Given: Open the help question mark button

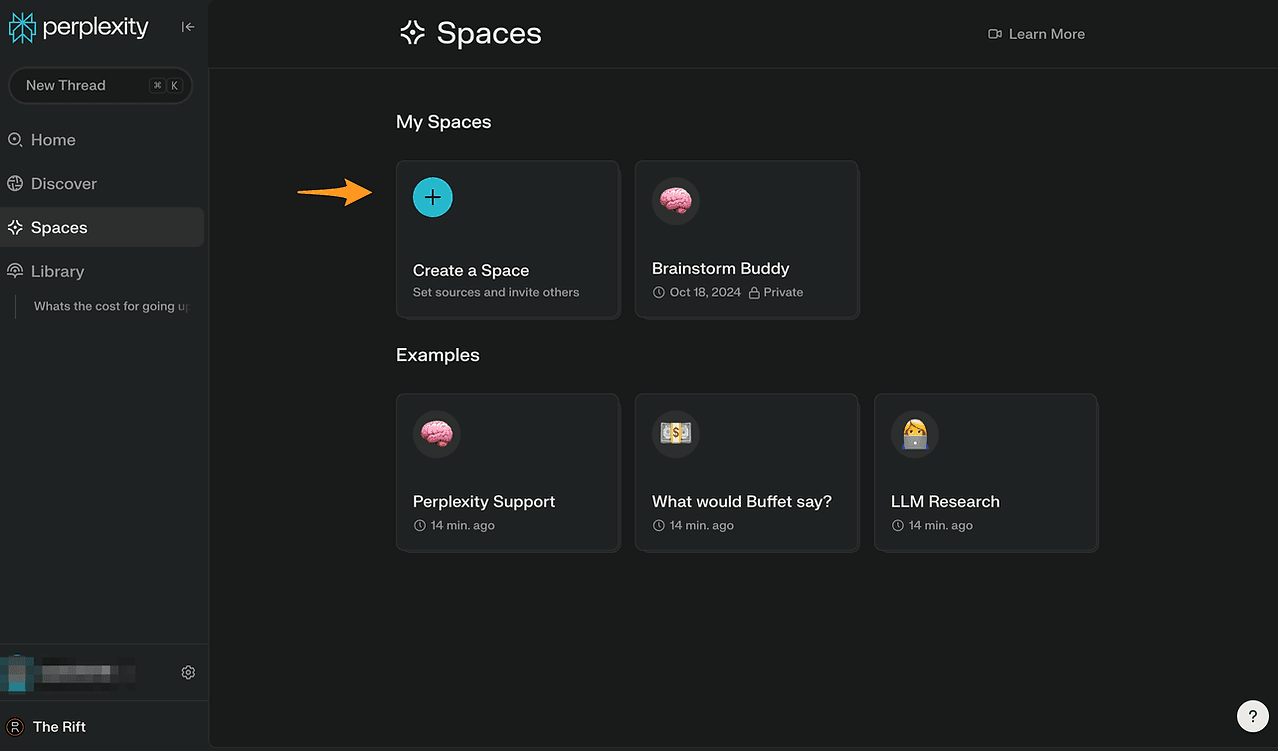Looking at the screenshot, I should click(x=1253, y=716).
